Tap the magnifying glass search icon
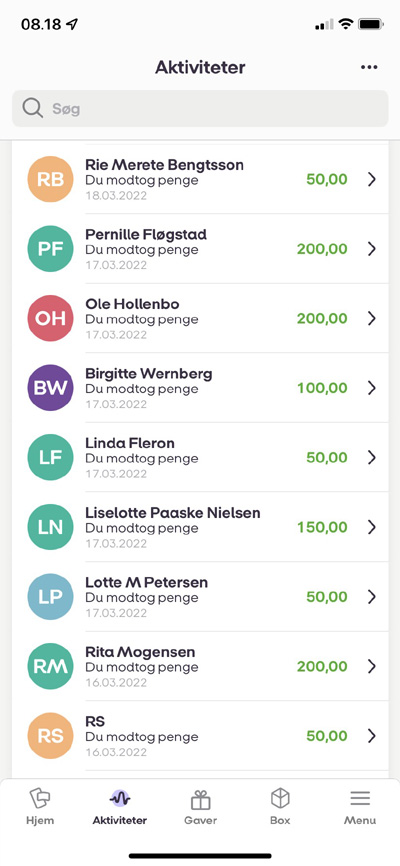 point(33,108)
